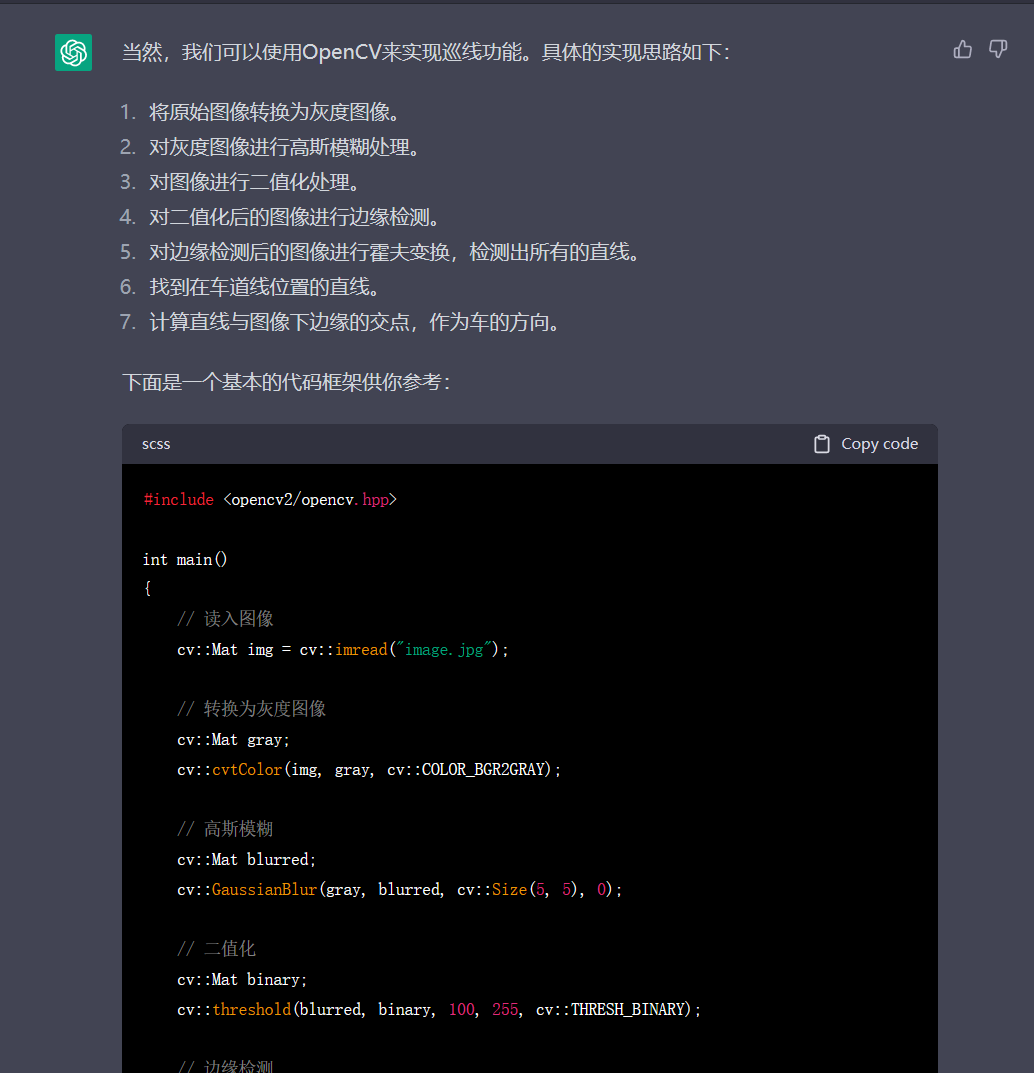Click the comment '// 读入图像'
This screenshot has width=1034, height=1073.
click(x=225, y=619)
